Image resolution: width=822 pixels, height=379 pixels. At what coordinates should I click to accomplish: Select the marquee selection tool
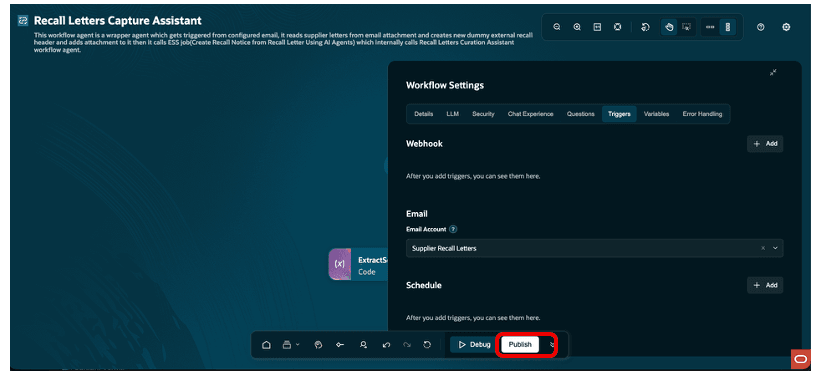pyautogui.click(x=686, y=27)
